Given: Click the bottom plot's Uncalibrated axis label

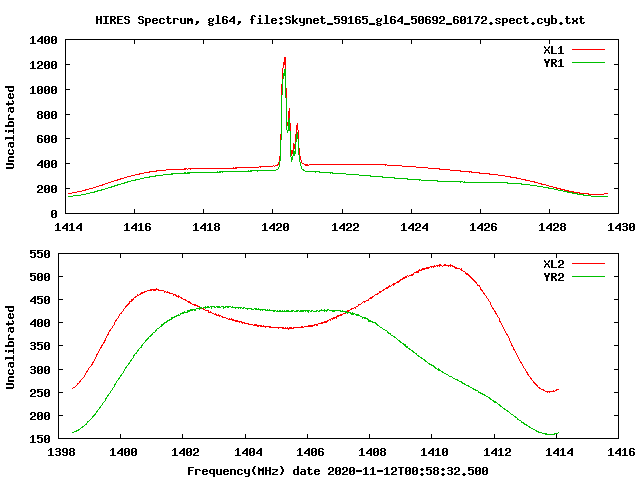Looking at the screenshot, I should point(10,347).
